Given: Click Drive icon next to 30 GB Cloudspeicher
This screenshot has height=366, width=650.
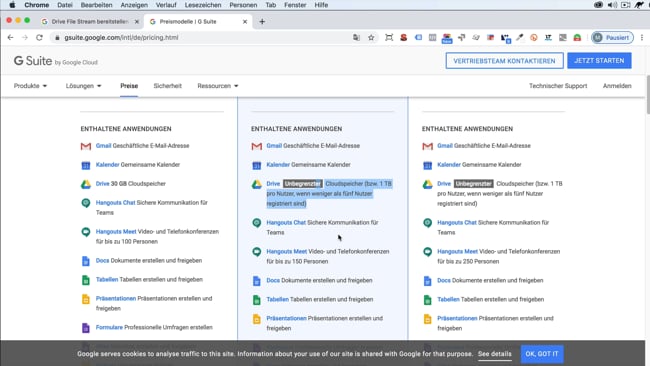Looking at the screenshot, I should (x=86, y=184).
